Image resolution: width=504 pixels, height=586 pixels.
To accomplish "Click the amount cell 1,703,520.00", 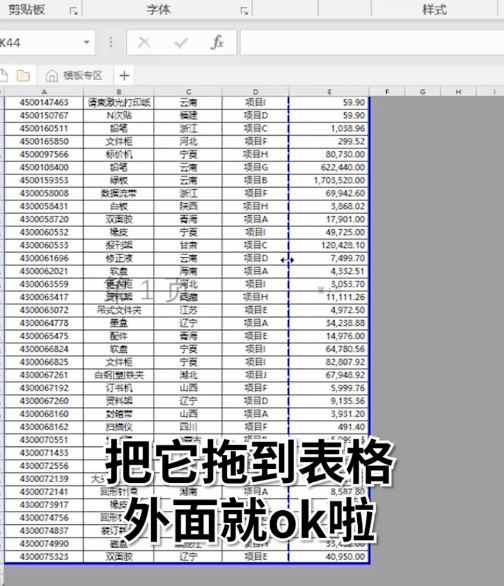I will [x=329, y=181].
